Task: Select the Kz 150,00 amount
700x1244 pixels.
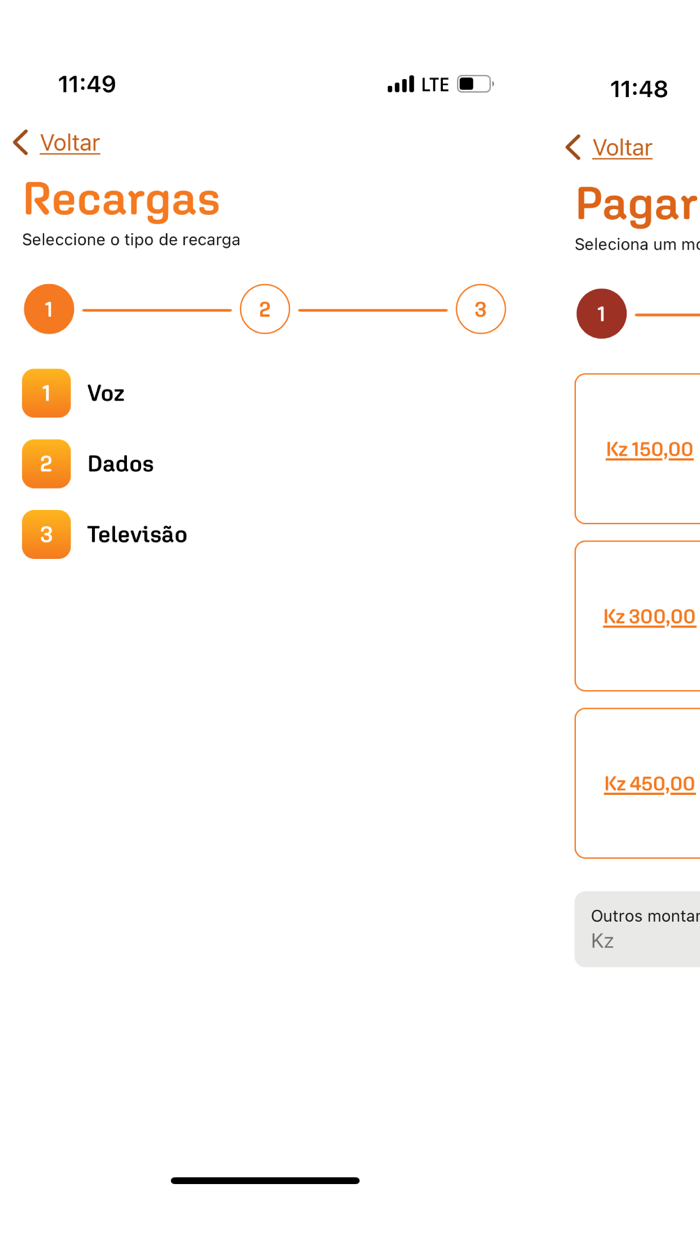Action: [x=649, y=449]
